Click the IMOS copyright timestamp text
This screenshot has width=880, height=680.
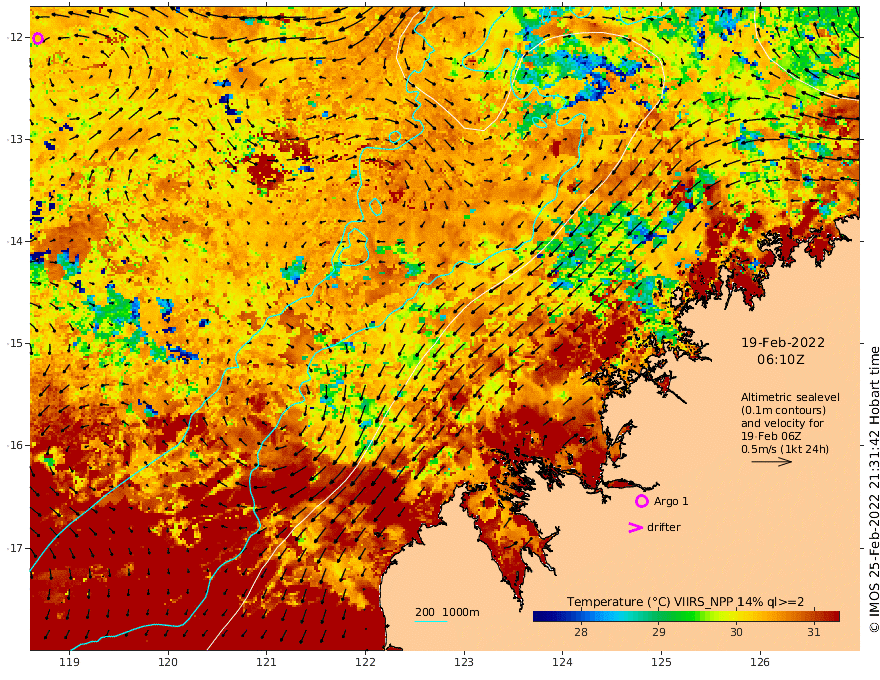click(874, 490)
